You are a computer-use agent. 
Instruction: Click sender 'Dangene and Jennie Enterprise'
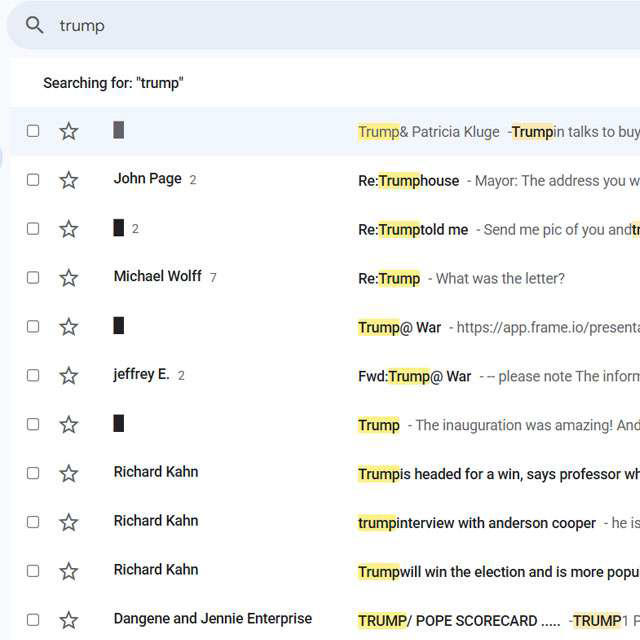[x=213, y=618]
